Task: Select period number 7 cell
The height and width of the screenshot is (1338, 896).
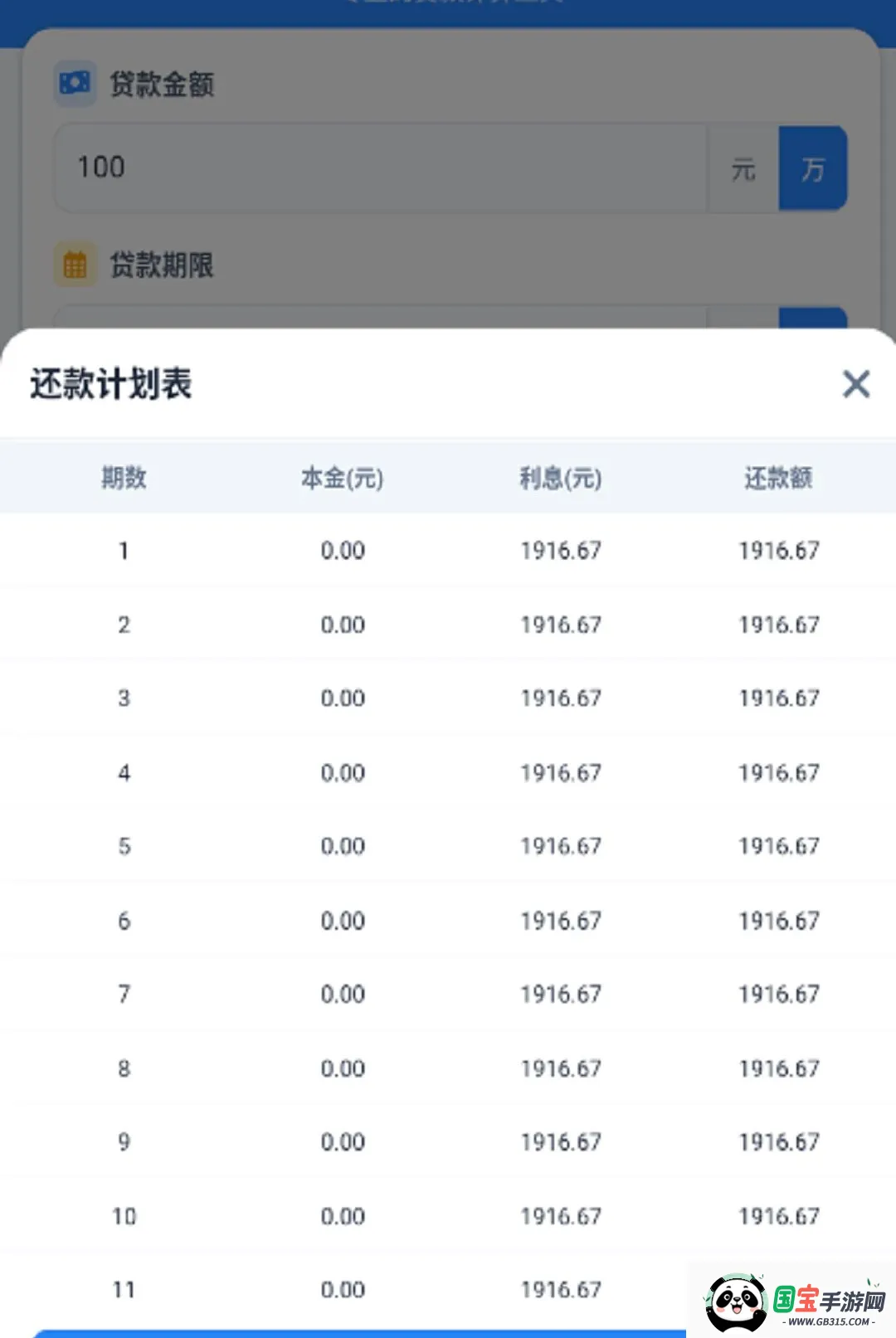Action: (x=124, y=994)
